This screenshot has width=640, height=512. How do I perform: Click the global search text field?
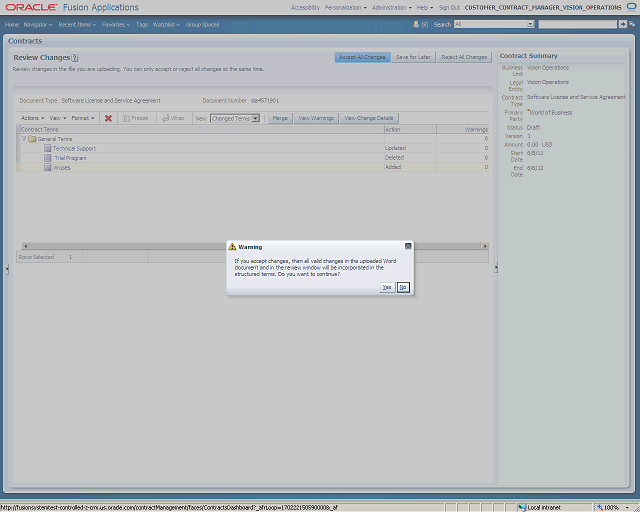578,24
